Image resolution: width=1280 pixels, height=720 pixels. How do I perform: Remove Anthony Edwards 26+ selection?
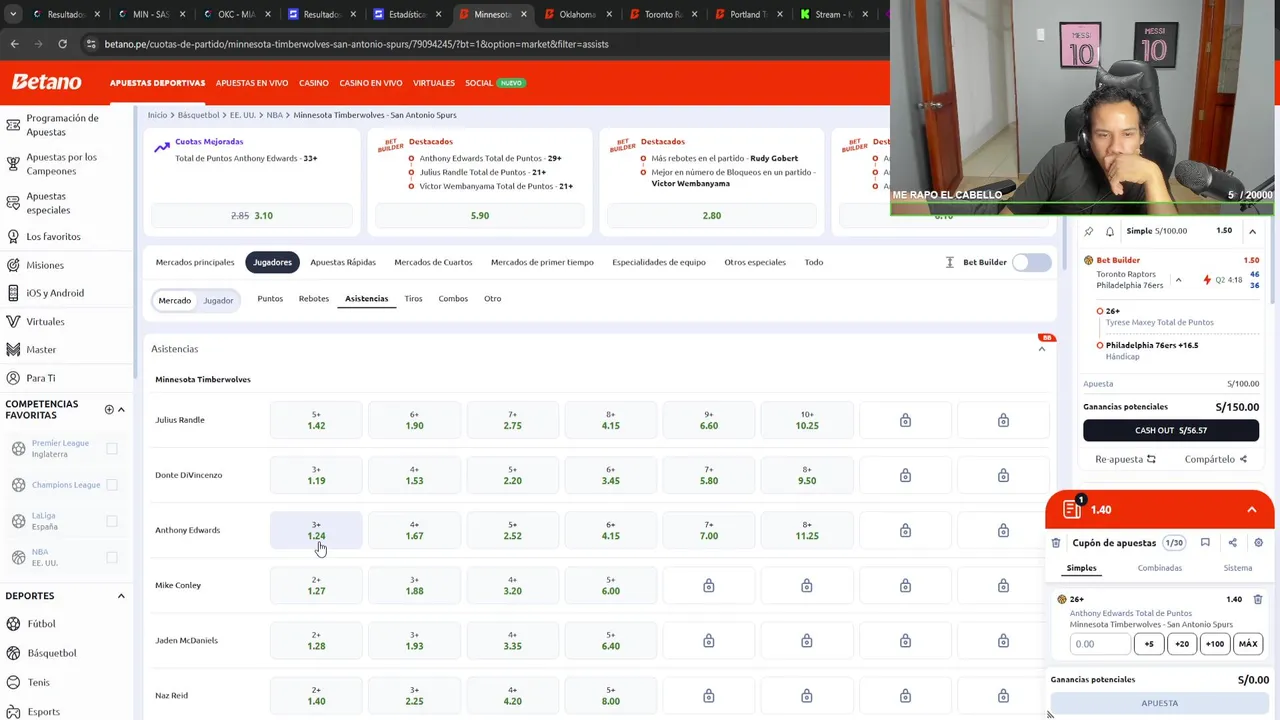(1258, 599)
